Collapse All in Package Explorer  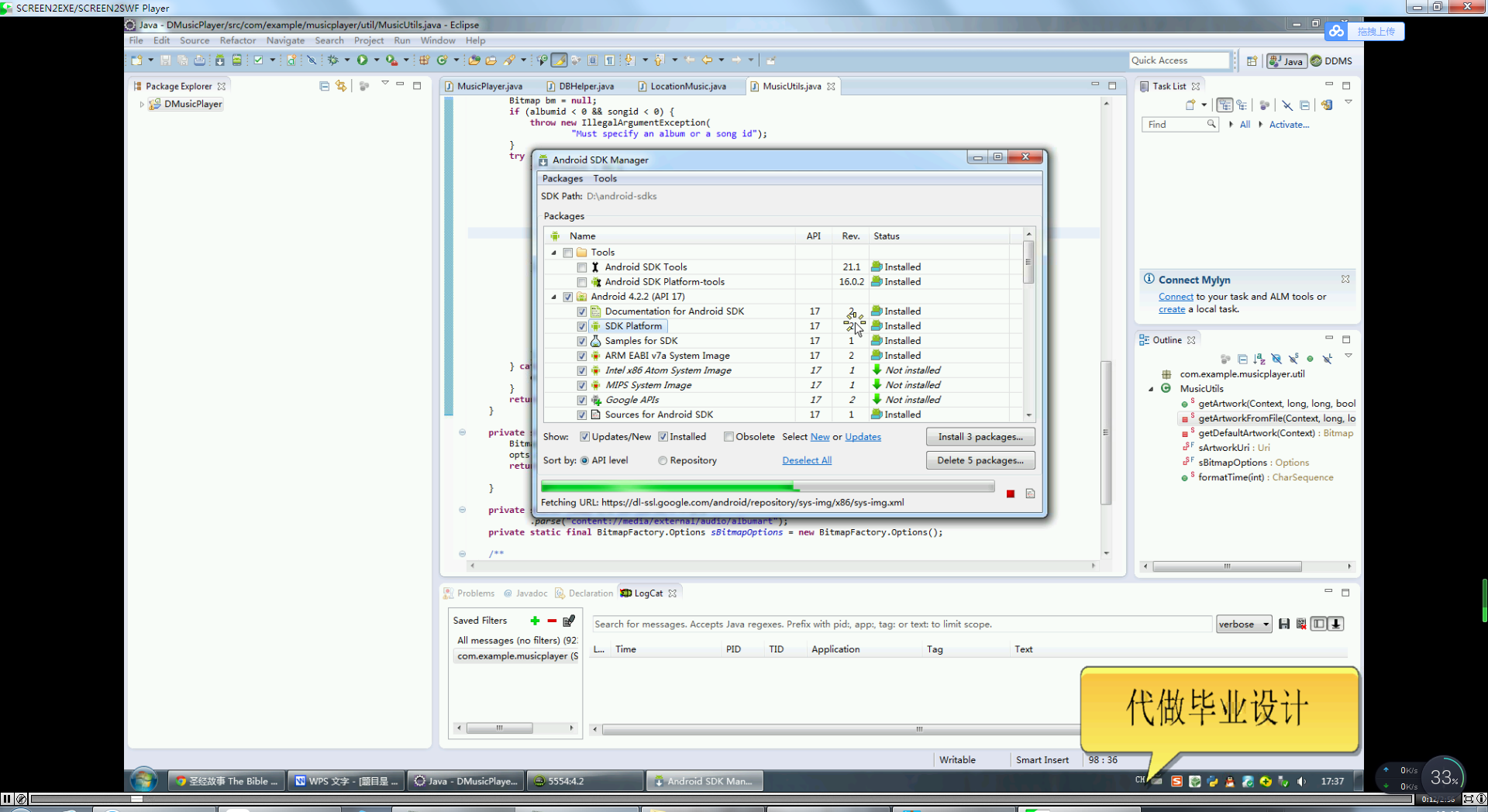324,86
